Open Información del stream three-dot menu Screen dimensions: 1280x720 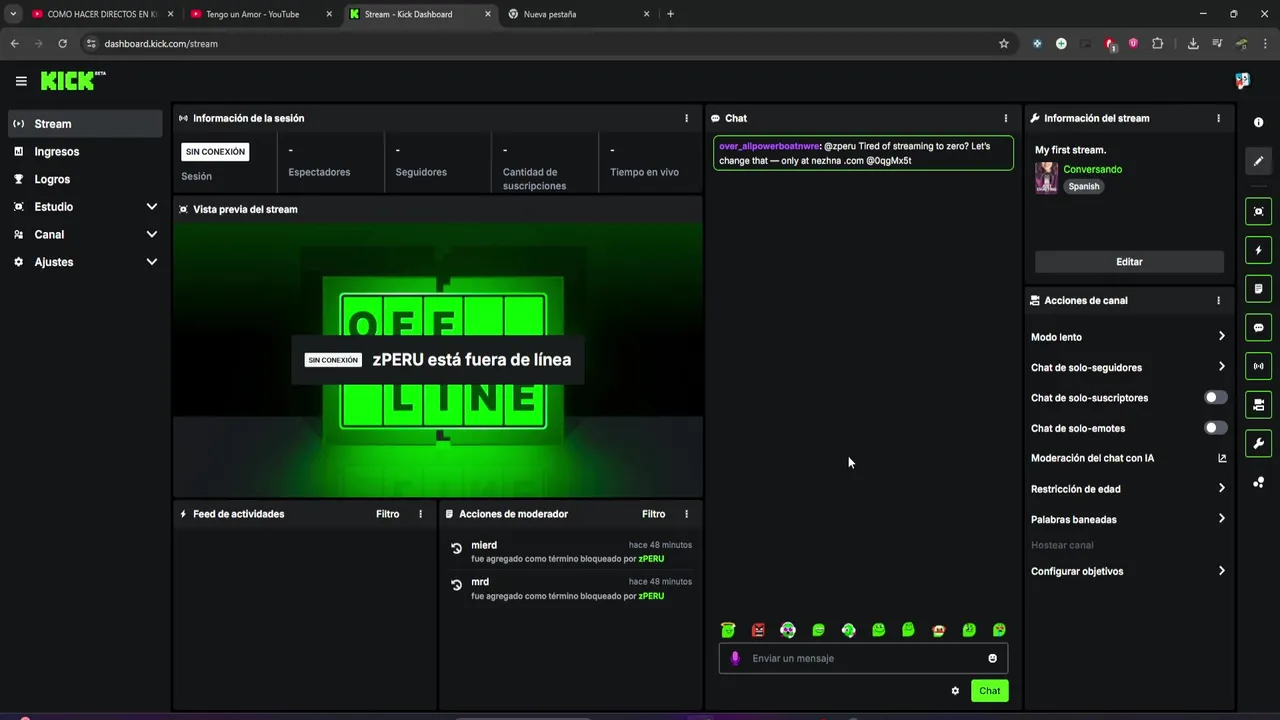(1218, 118)
